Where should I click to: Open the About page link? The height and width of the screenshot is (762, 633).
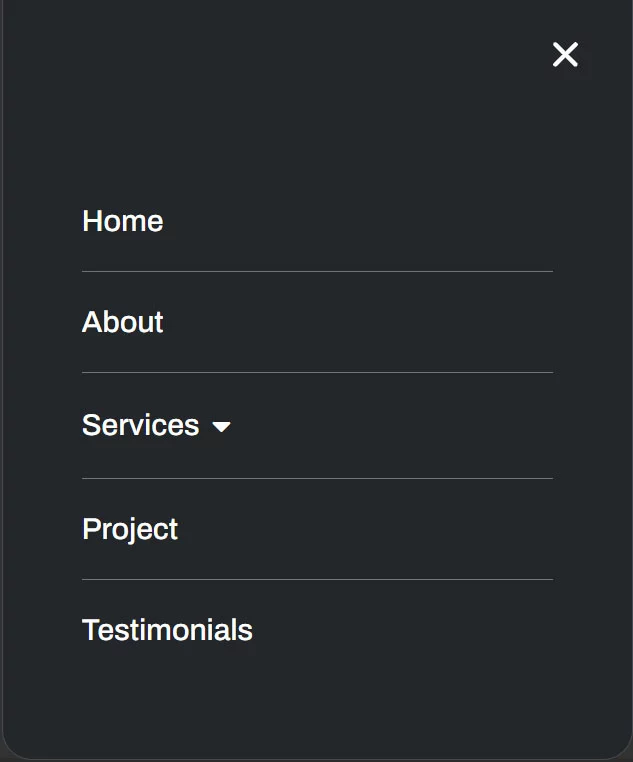[123, 322]
